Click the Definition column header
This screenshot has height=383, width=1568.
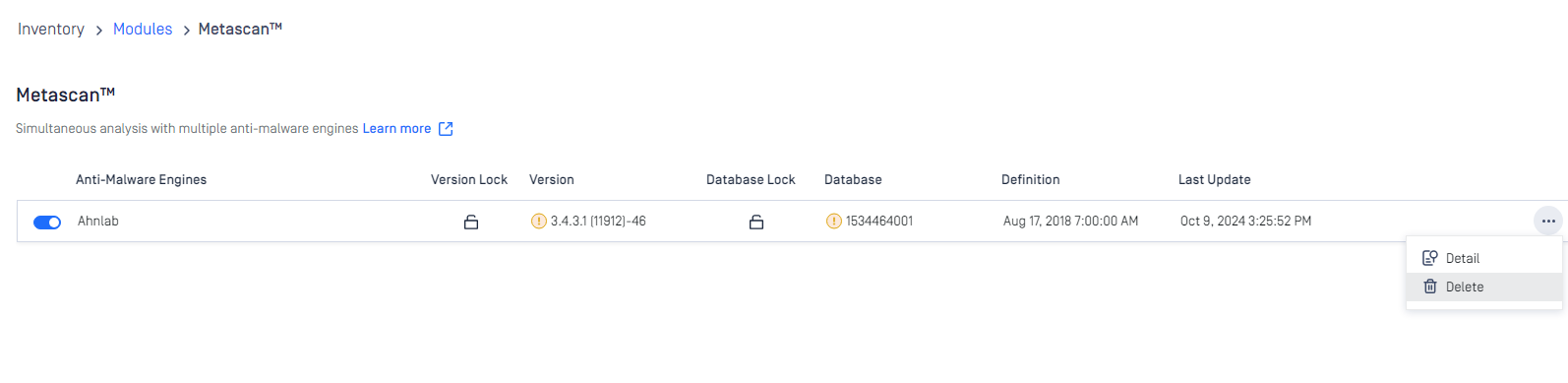[x=1030, y=180]
